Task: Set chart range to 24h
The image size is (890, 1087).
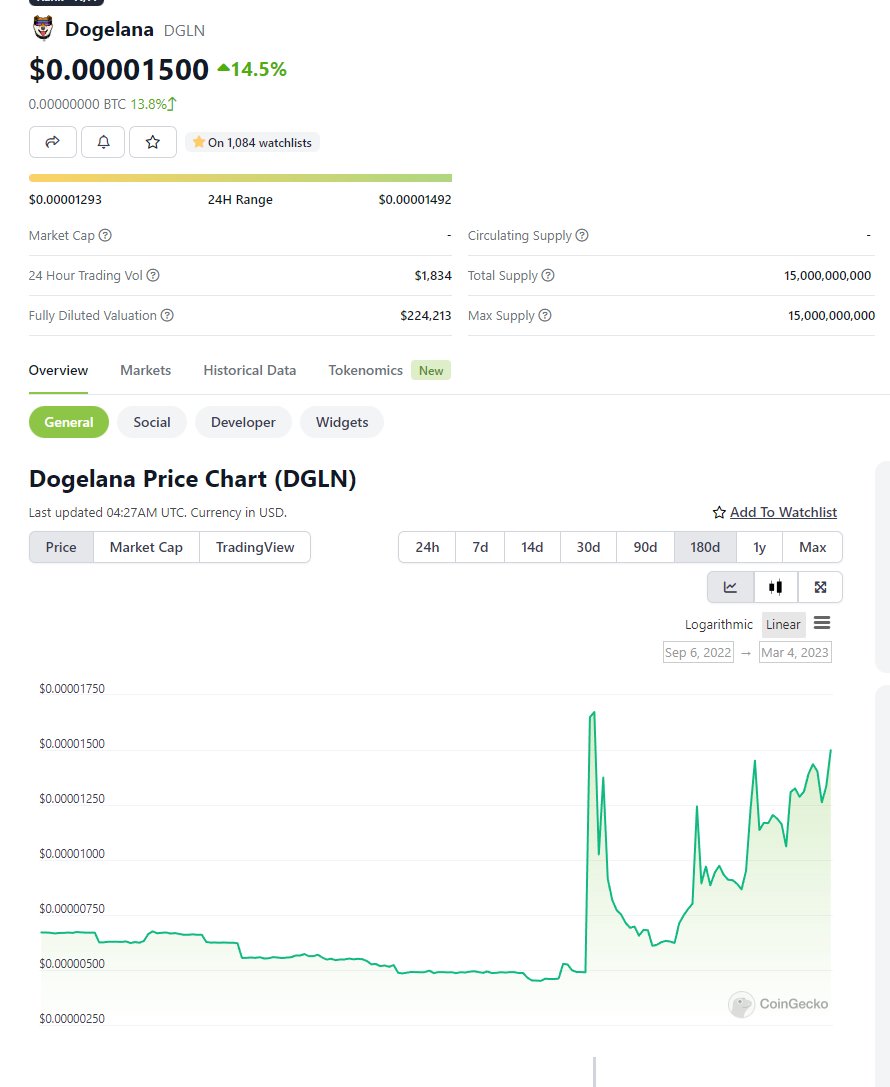Action: click(427, 547)
